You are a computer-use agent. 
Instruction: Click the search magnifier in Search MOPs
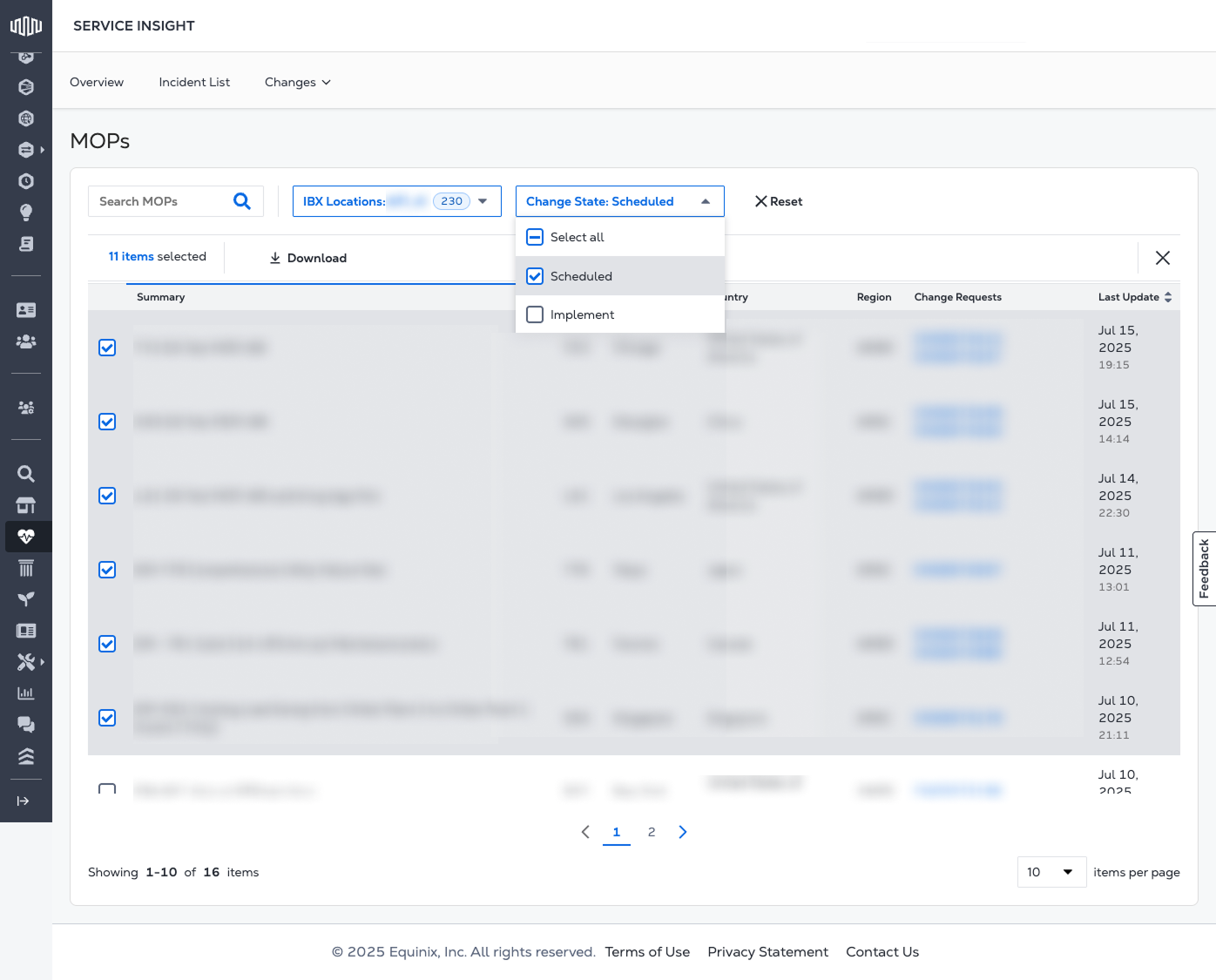pyautogui.click(x=242, y=201)
